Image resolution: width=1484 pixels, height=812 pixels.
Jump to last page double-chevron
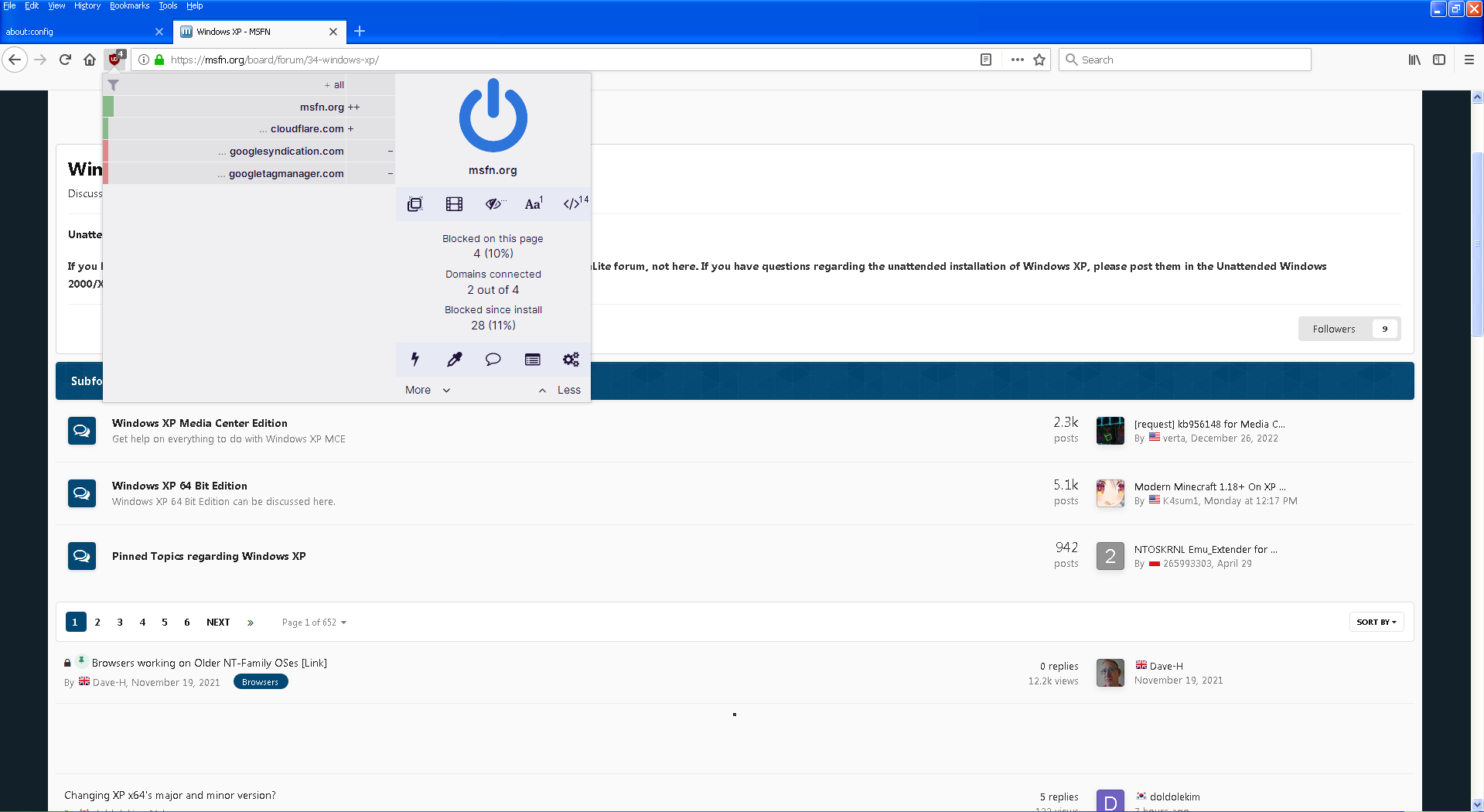point(250,622)
